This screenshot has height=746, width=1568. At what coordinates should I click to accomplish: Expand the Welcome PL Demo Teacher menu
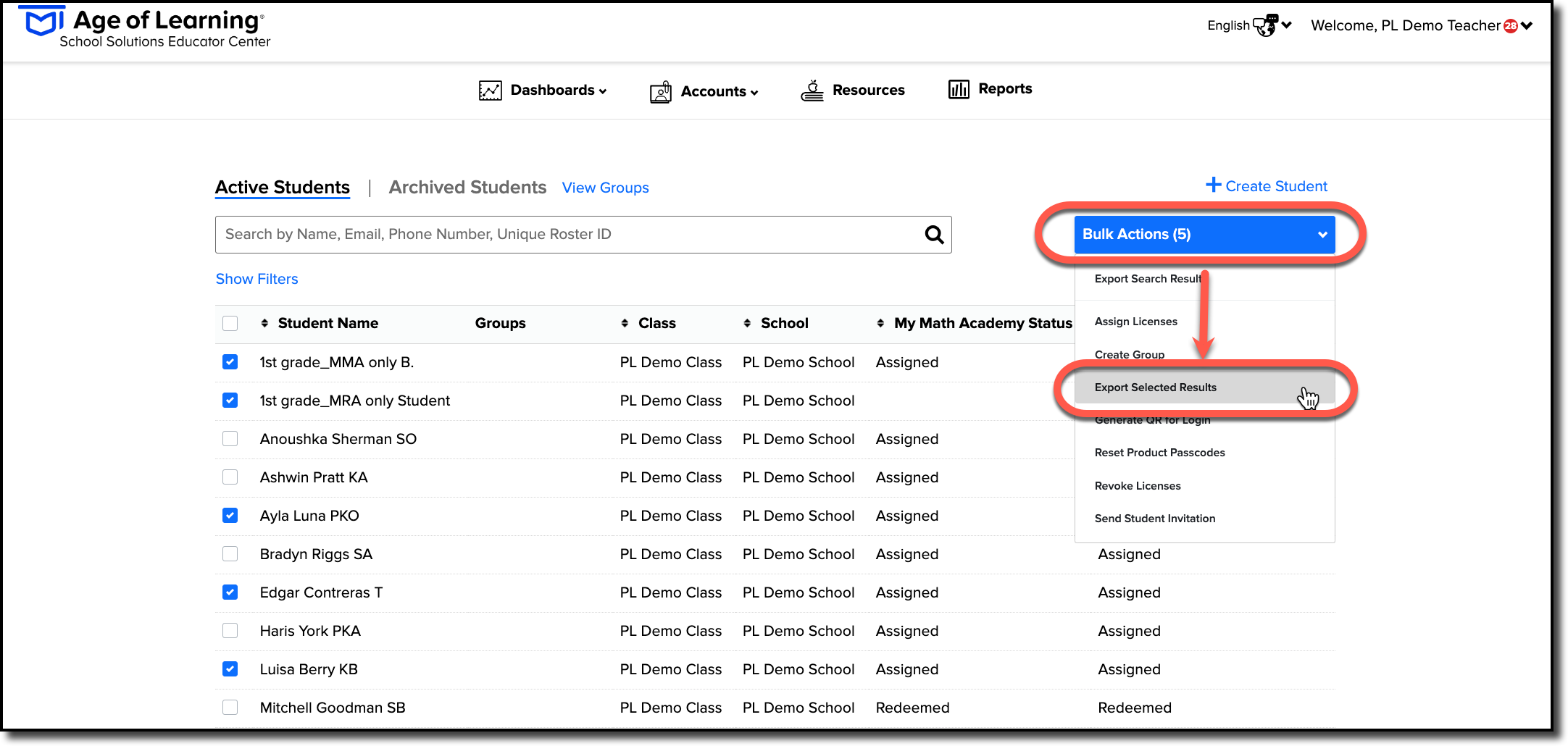pos(1422,26)
